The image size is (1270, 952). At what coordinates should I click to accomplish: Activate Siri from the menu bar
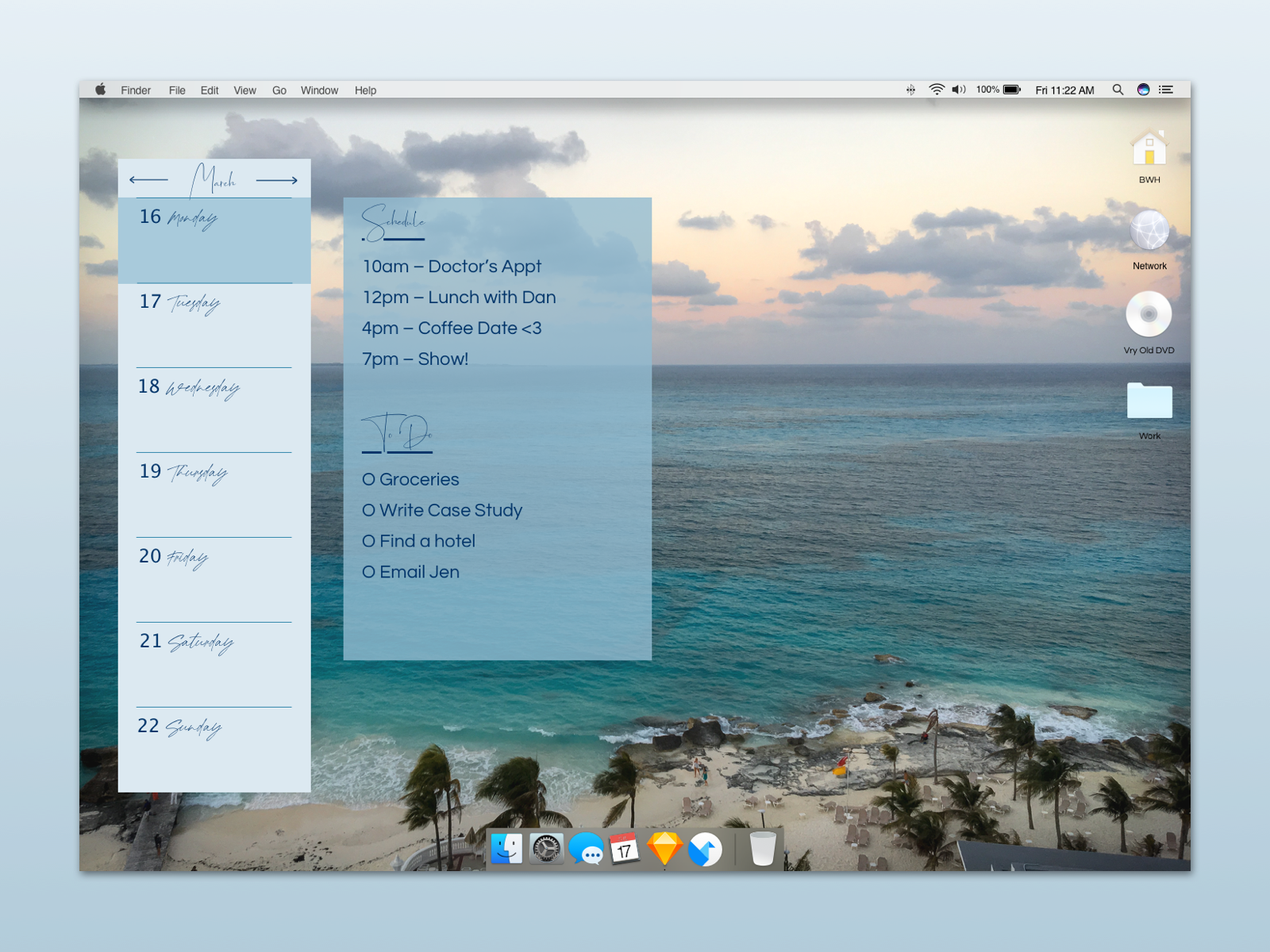tap(1143, 90)
